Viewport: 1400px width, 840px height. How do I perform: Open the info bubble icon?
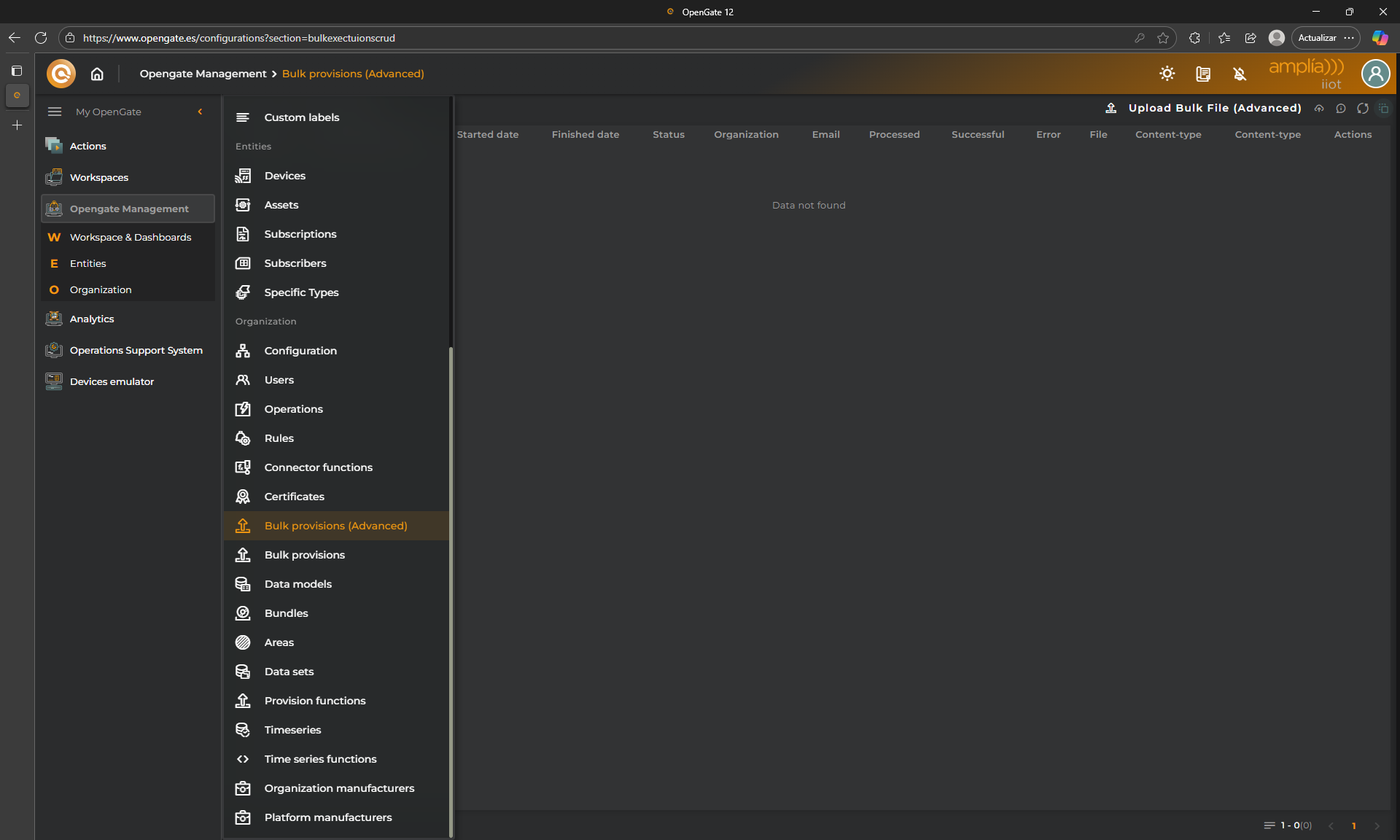1340,108
